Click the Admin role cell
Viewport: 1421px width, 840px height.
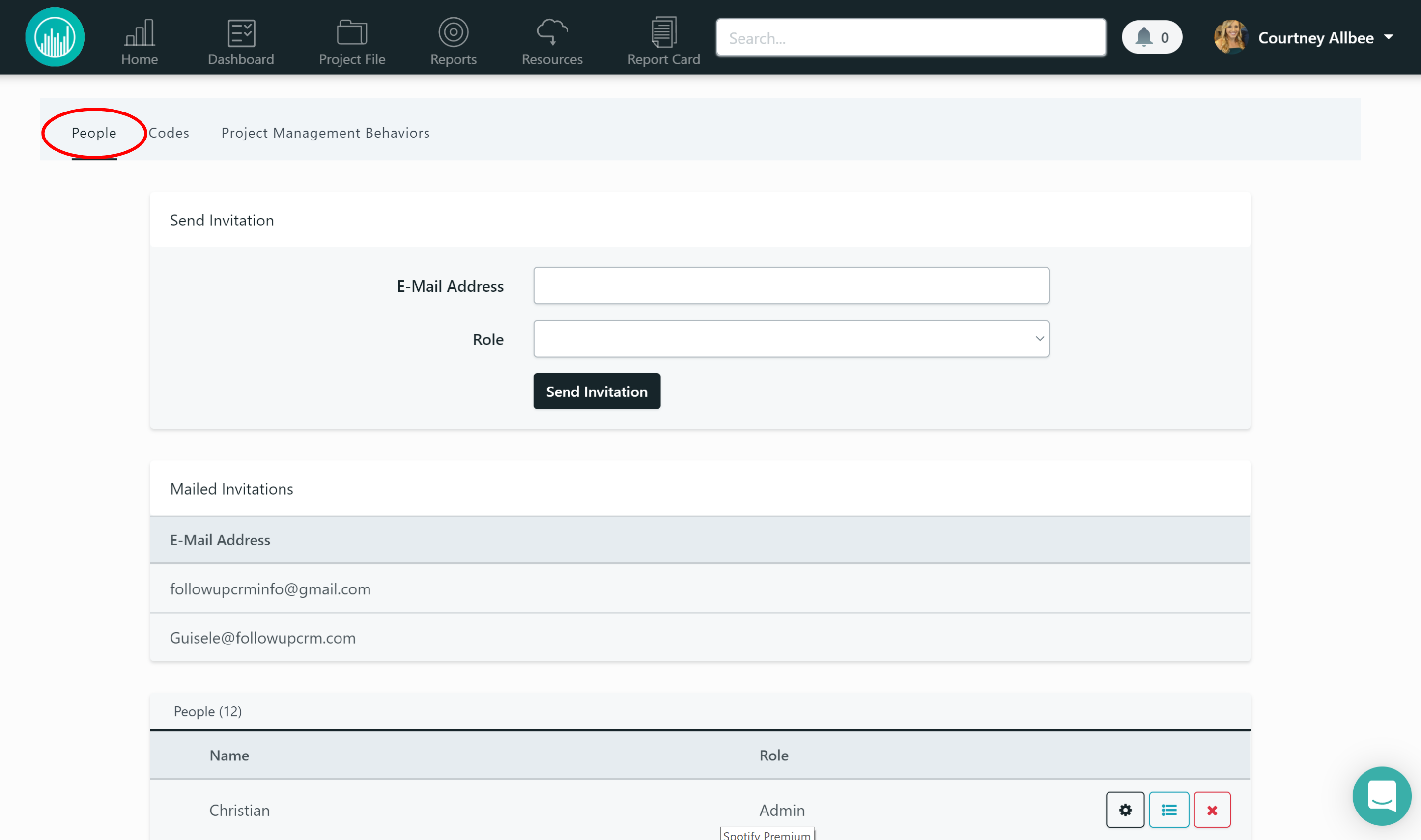(782, 811)
